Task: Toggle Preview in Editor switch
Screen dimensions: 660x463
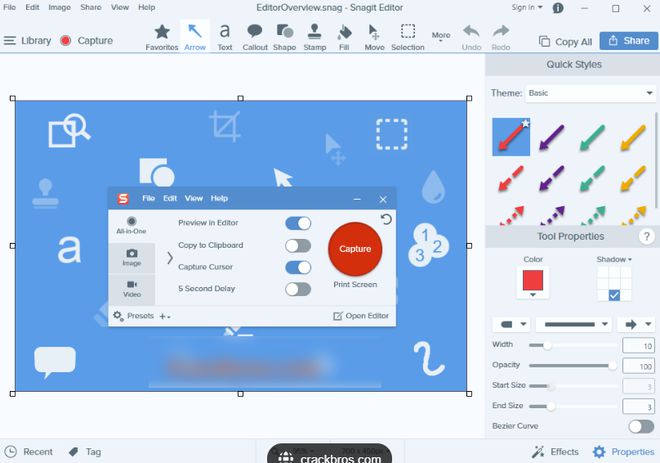Action: coord(298,223)
